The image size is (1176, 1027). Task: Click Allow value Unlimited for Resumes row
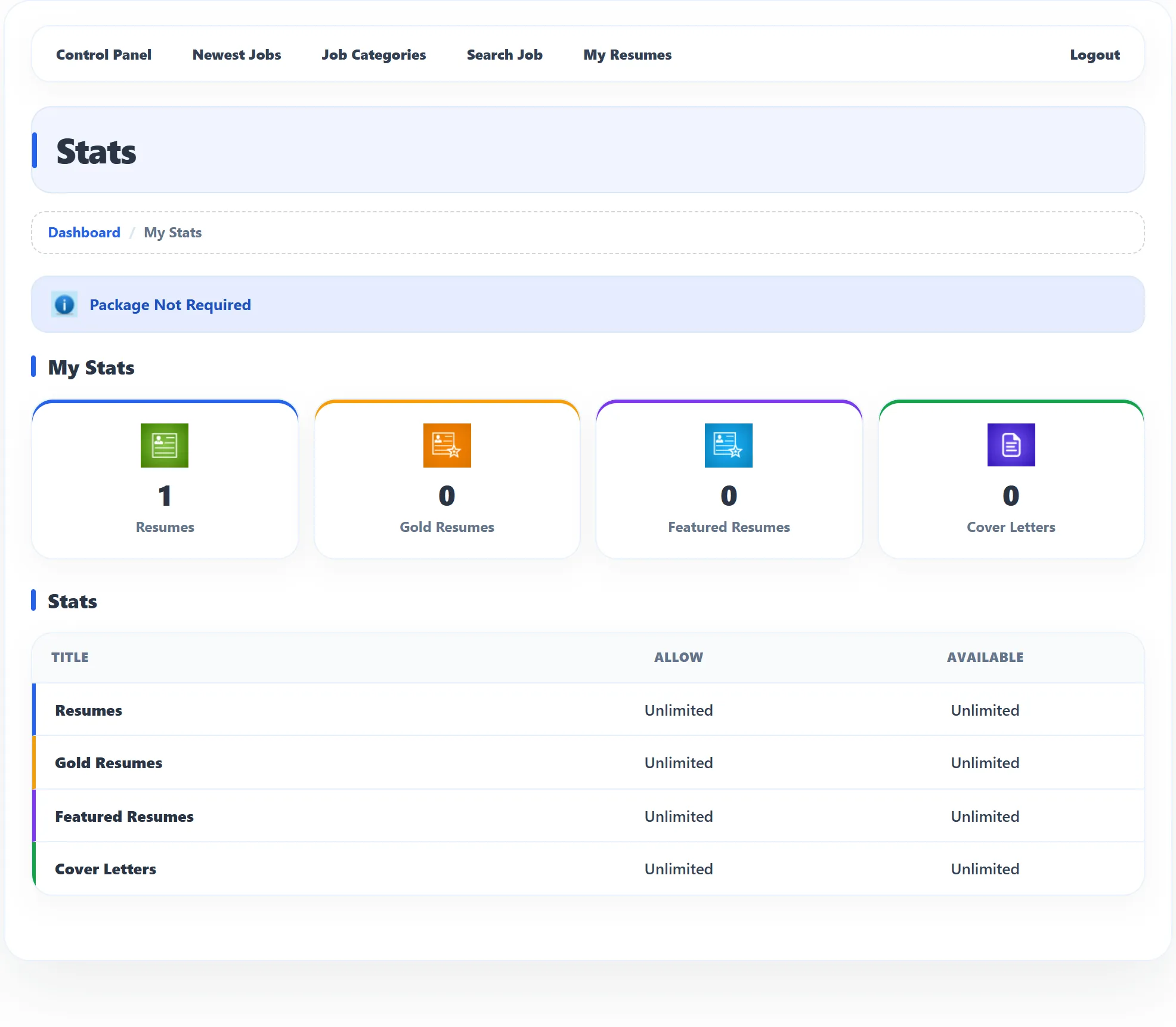[x=679, y=710]
